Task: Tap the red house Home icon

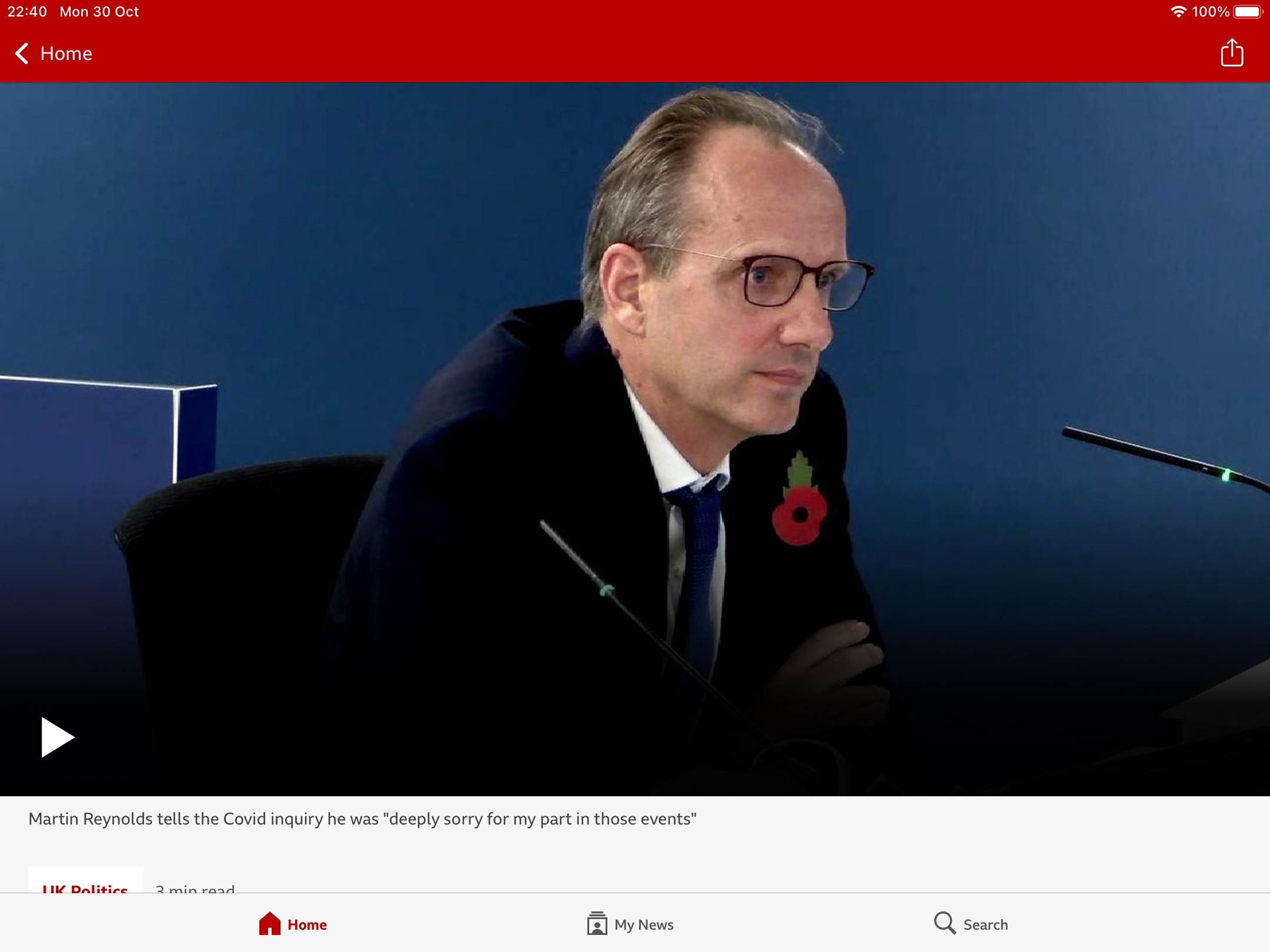Action: [x=270, y=923]
